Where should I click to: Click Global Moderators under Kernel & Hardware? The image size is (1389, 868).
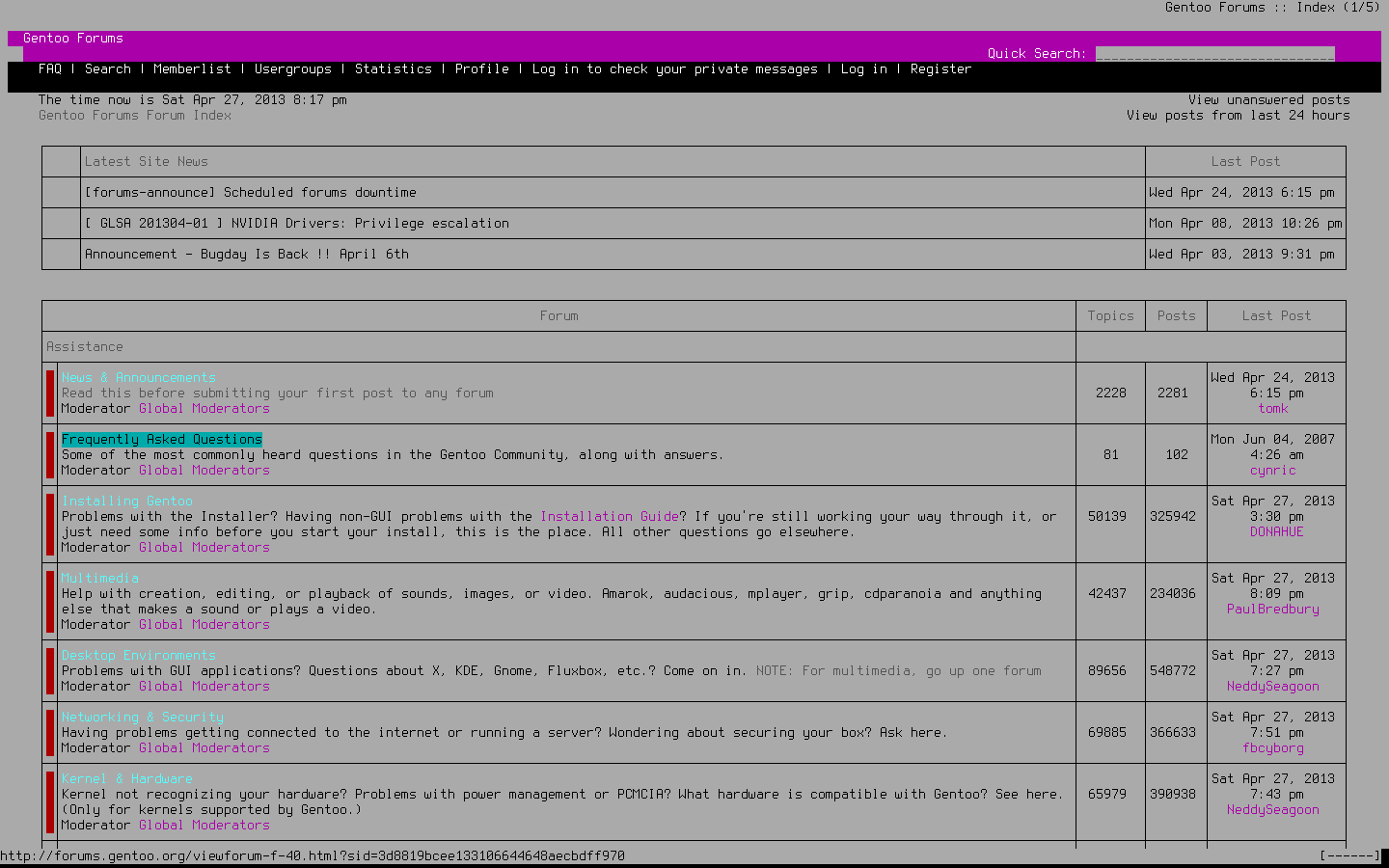204,825
